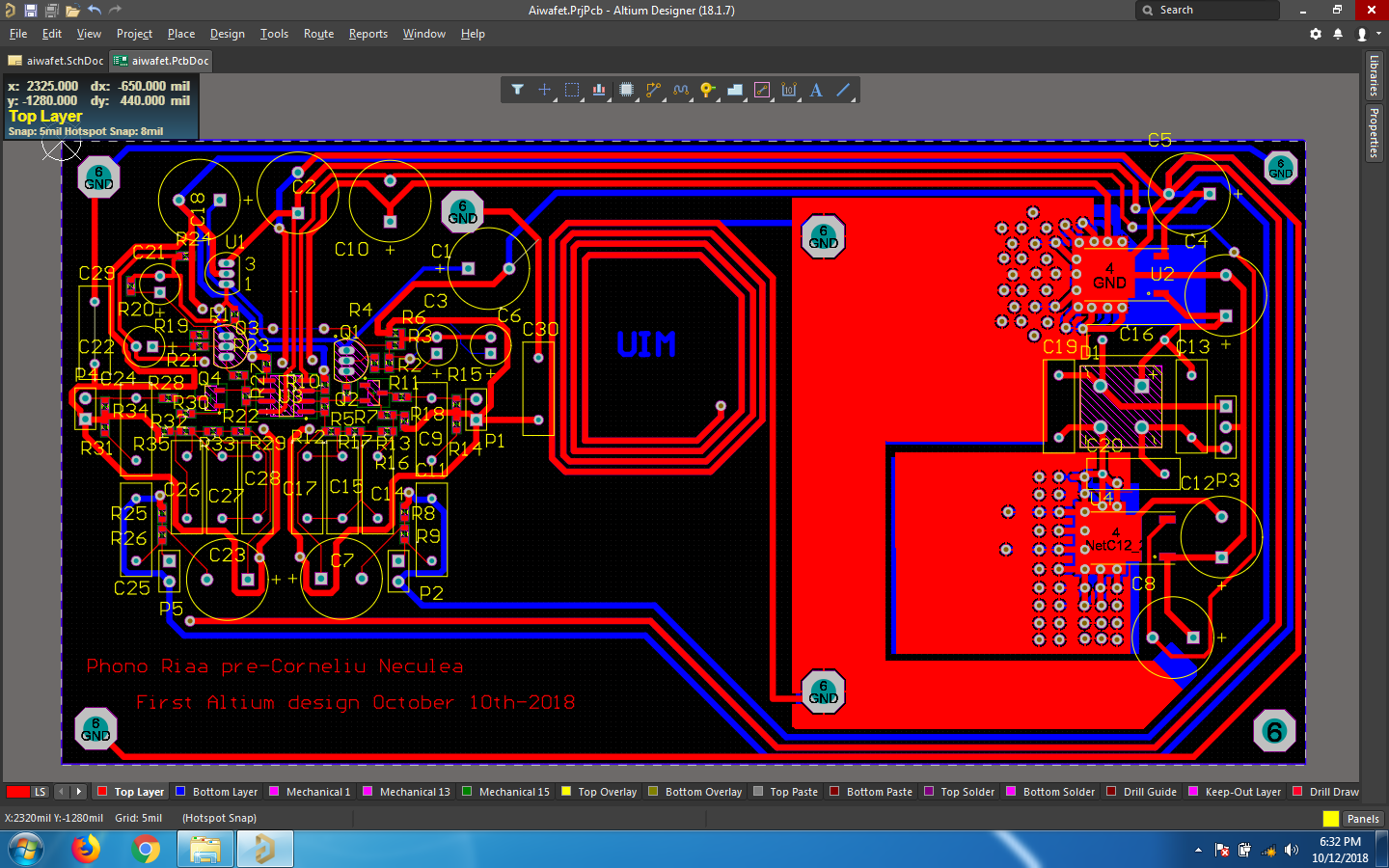Screen dimensions: 1389x868
Task: Activate the Interactive Routing tool
Action: click(x=654, y=90)
